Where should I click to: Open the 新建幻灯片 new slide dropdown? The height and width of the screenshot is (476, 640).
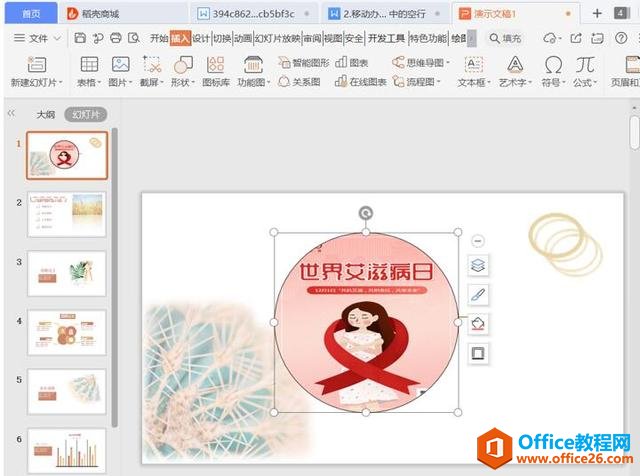[37, 82]
